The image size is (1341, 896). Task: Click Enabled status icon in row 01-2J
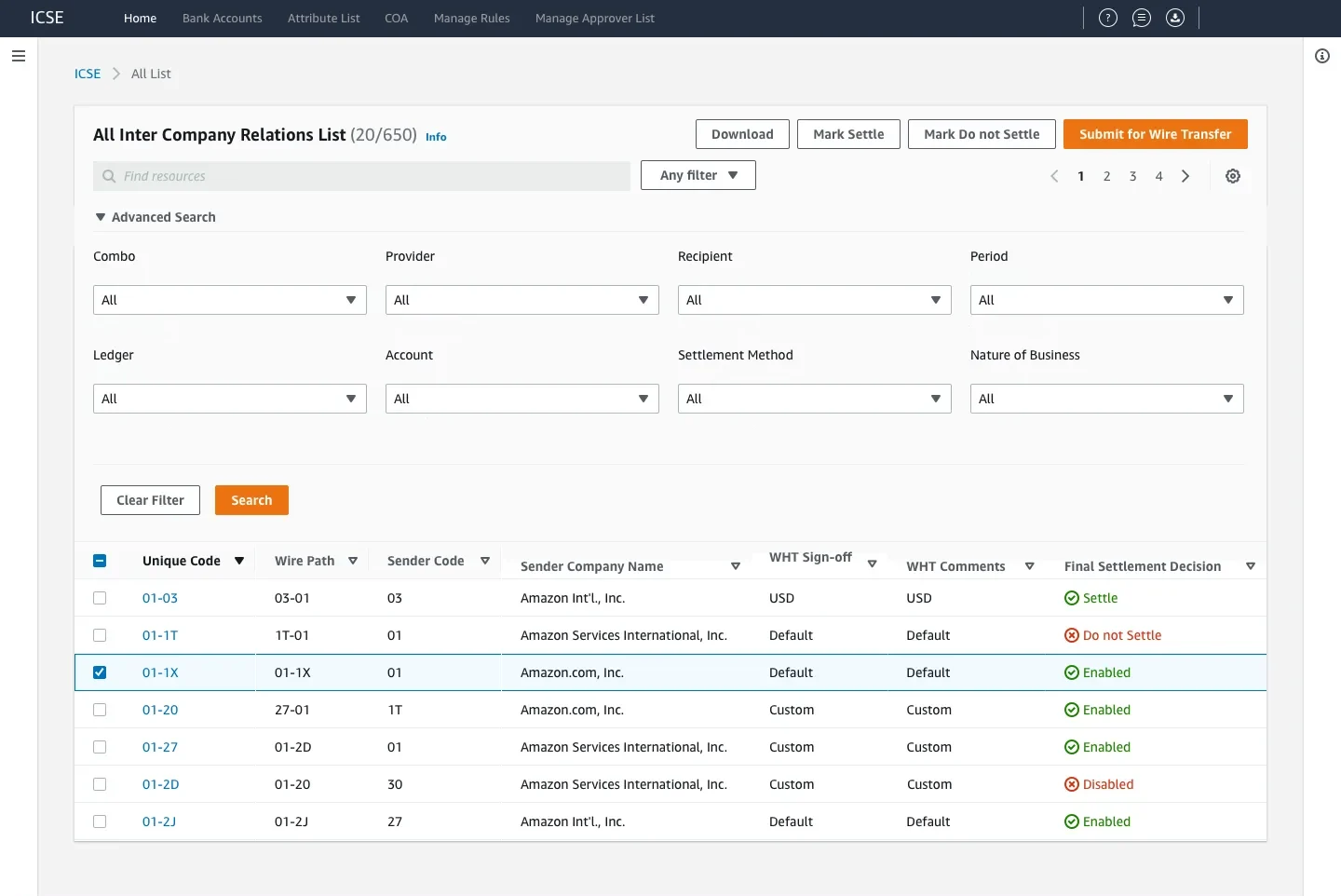1072,821
